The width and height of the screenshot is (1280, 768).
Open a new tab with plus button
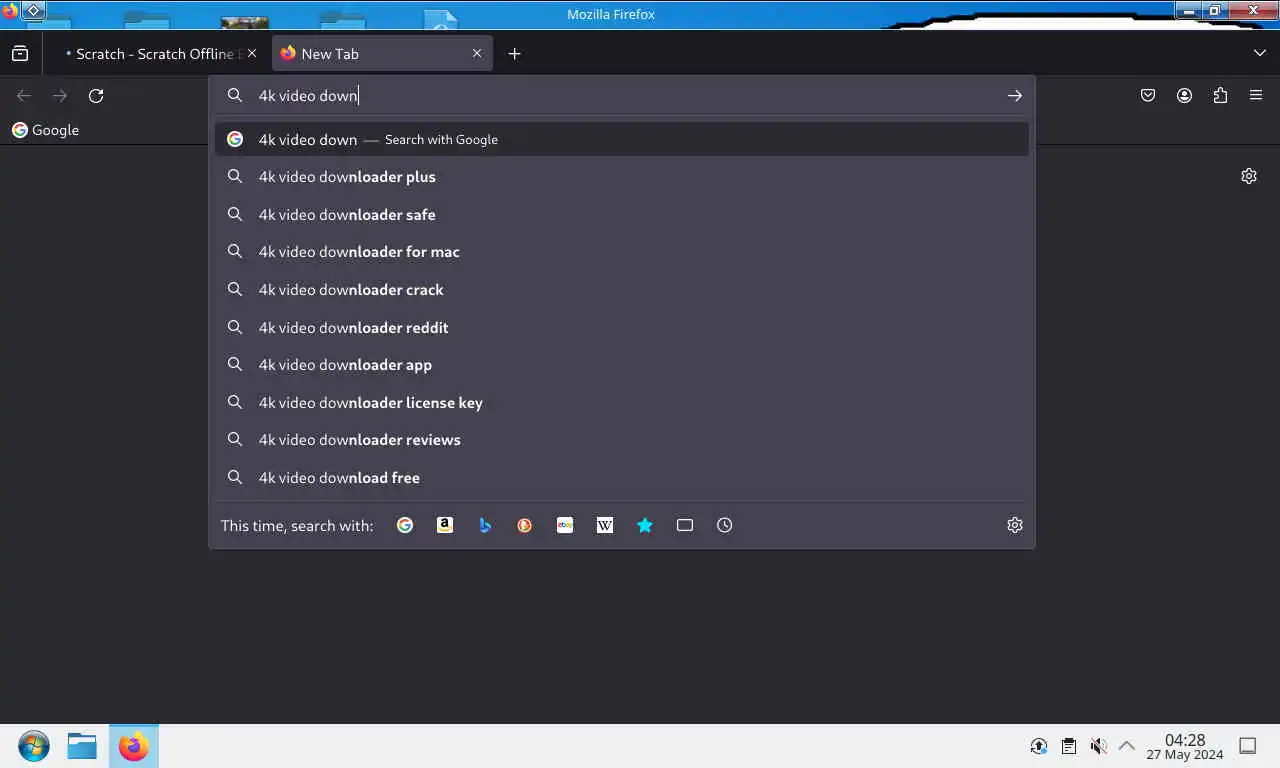514,54
